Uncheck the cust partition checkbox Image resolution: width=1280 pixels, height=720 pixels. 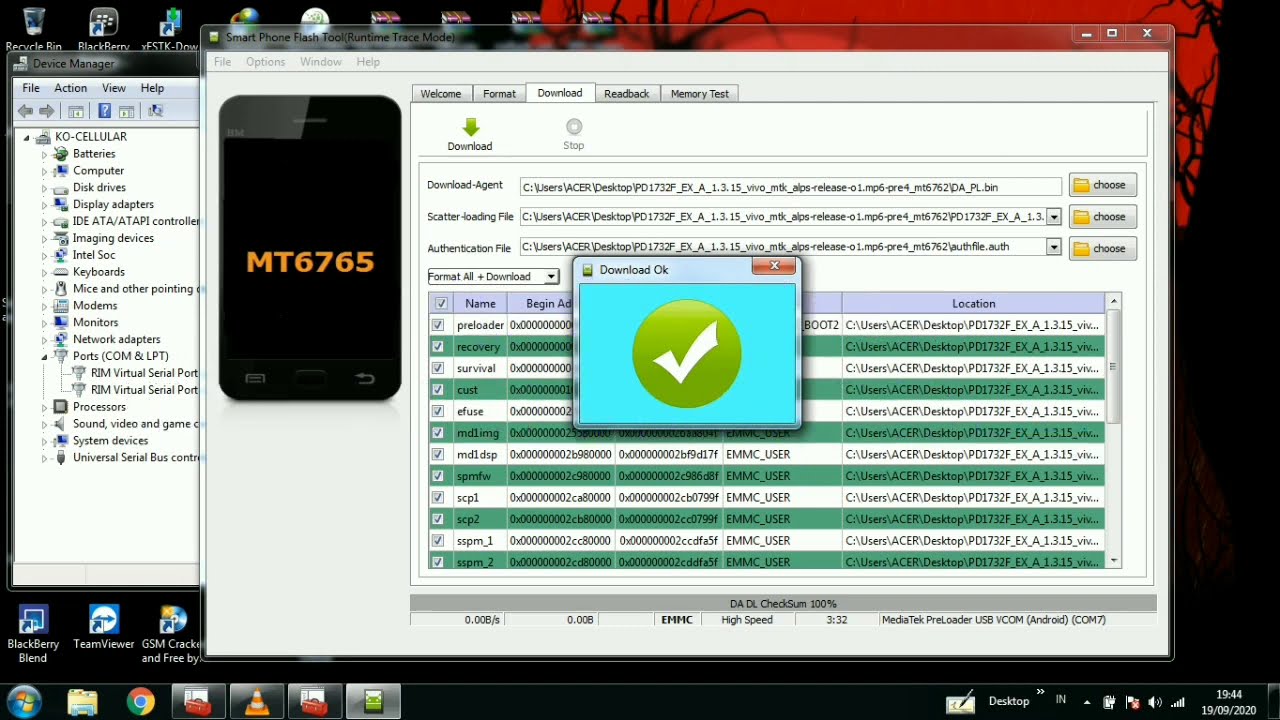tap(438, 390)
